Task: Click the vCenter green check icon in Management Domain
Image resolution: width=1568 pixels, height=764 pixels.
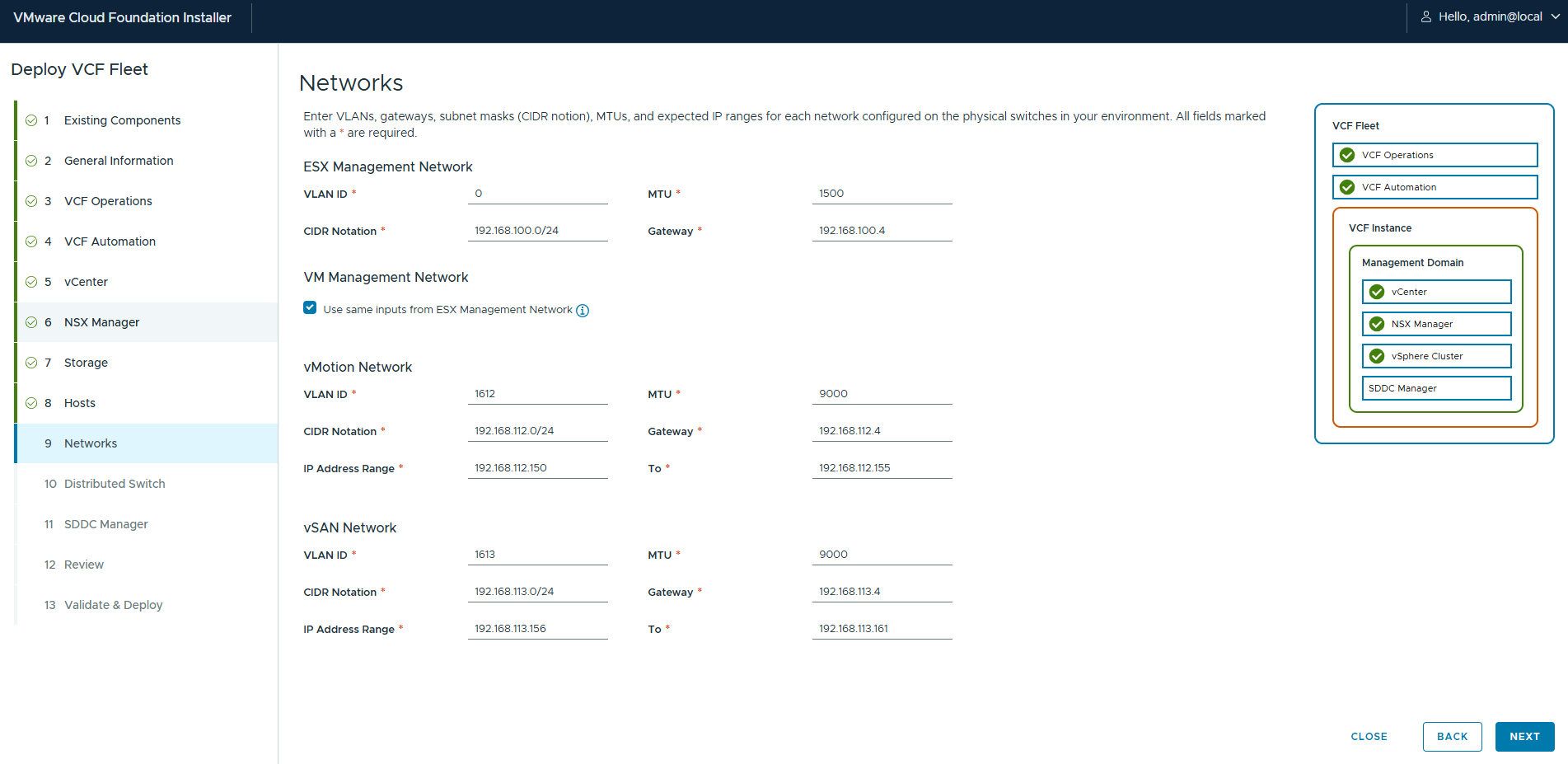Action: 1377,292
